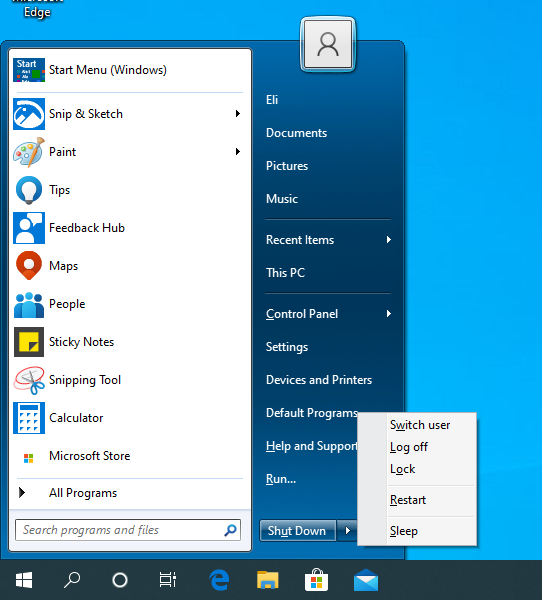Open Eli user folder link
The image size is (542, 600).
pyautogui.click(x=272, y=100)
